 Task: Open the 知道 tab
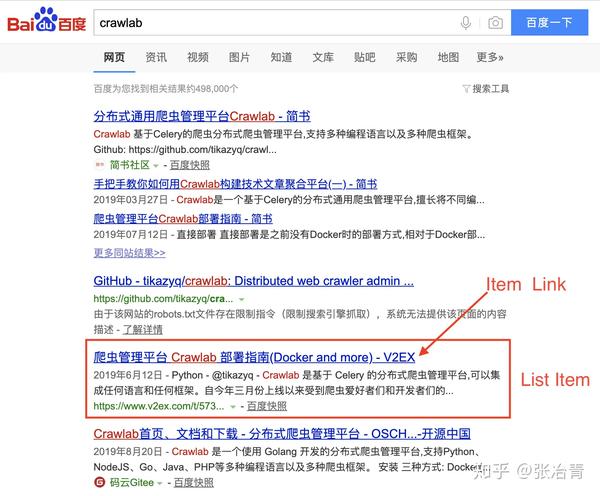click(x=281, y=57)
